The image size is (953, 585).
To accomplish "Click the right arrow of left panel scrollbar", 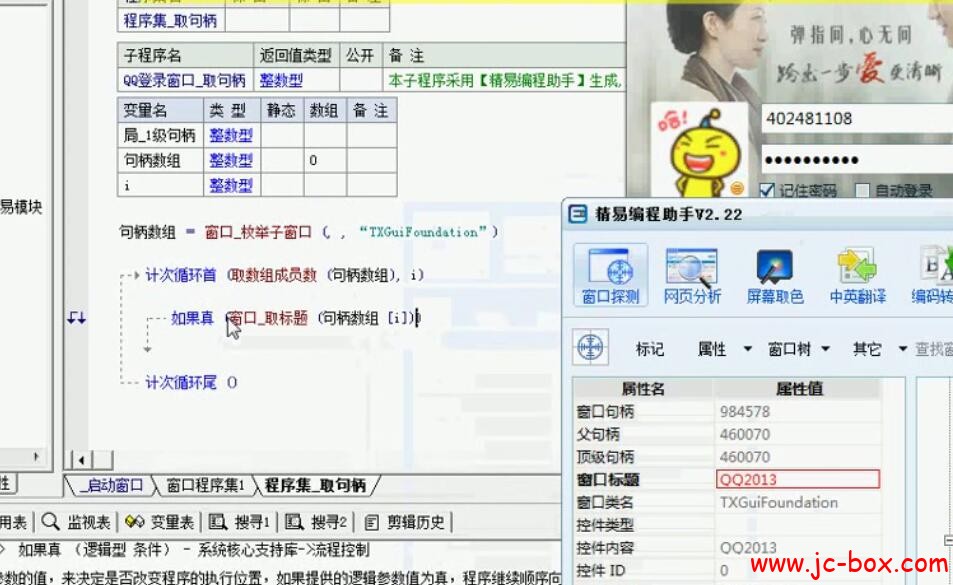I will pos(36,456).
